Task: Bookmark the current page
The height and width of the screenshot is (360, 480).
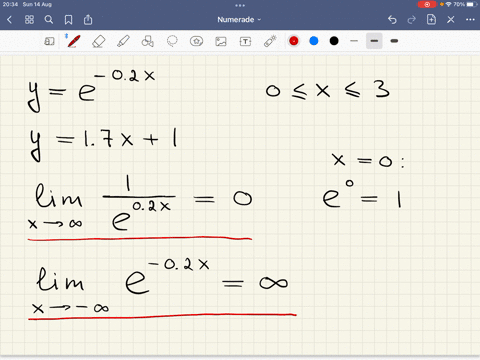Action: [x=68, y=20]
